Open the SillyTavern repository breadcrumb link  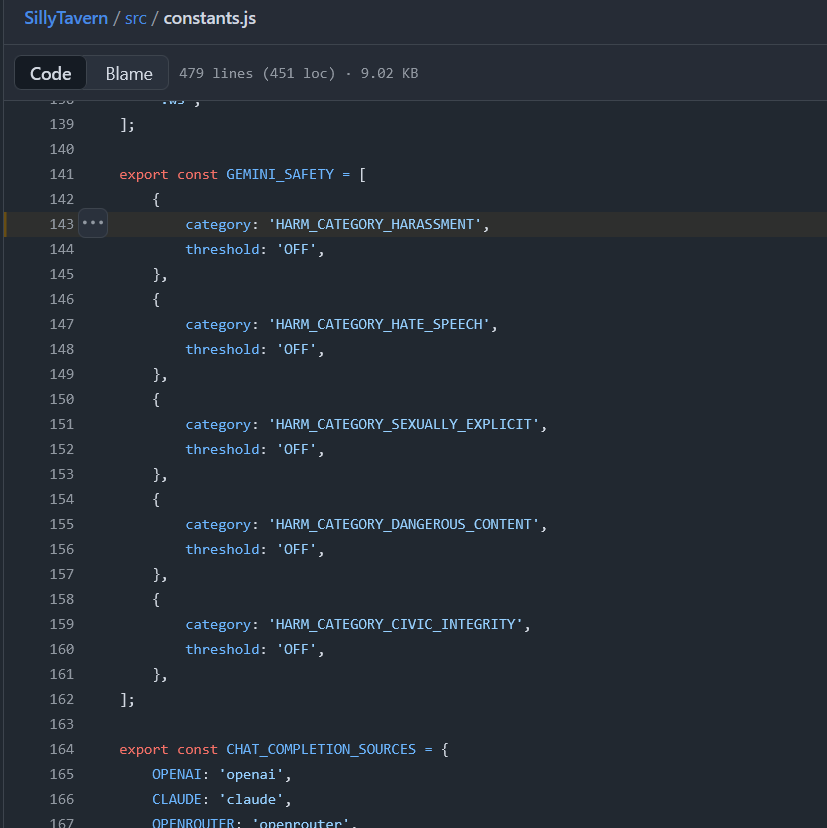coord(66,18)
